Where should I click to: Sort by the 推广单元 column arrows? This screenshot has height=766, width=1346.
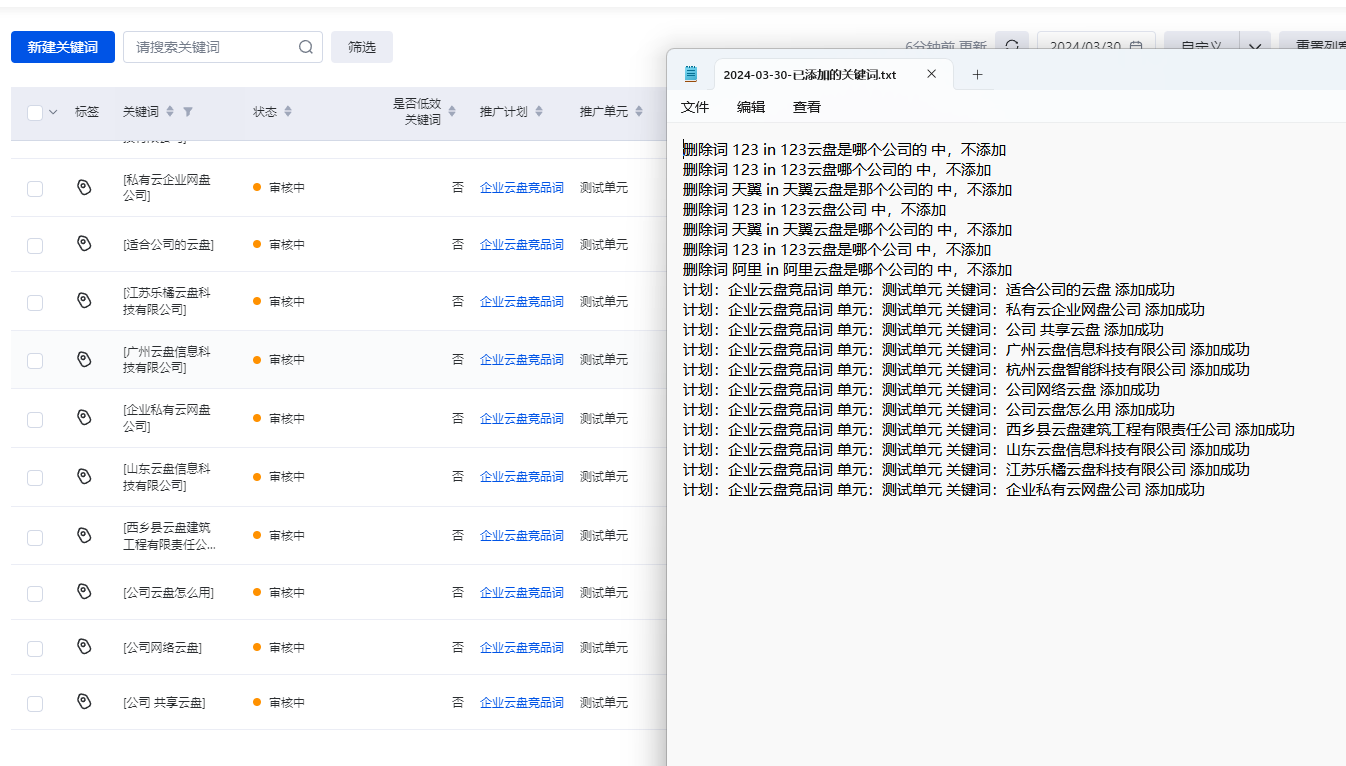point(639,112)
